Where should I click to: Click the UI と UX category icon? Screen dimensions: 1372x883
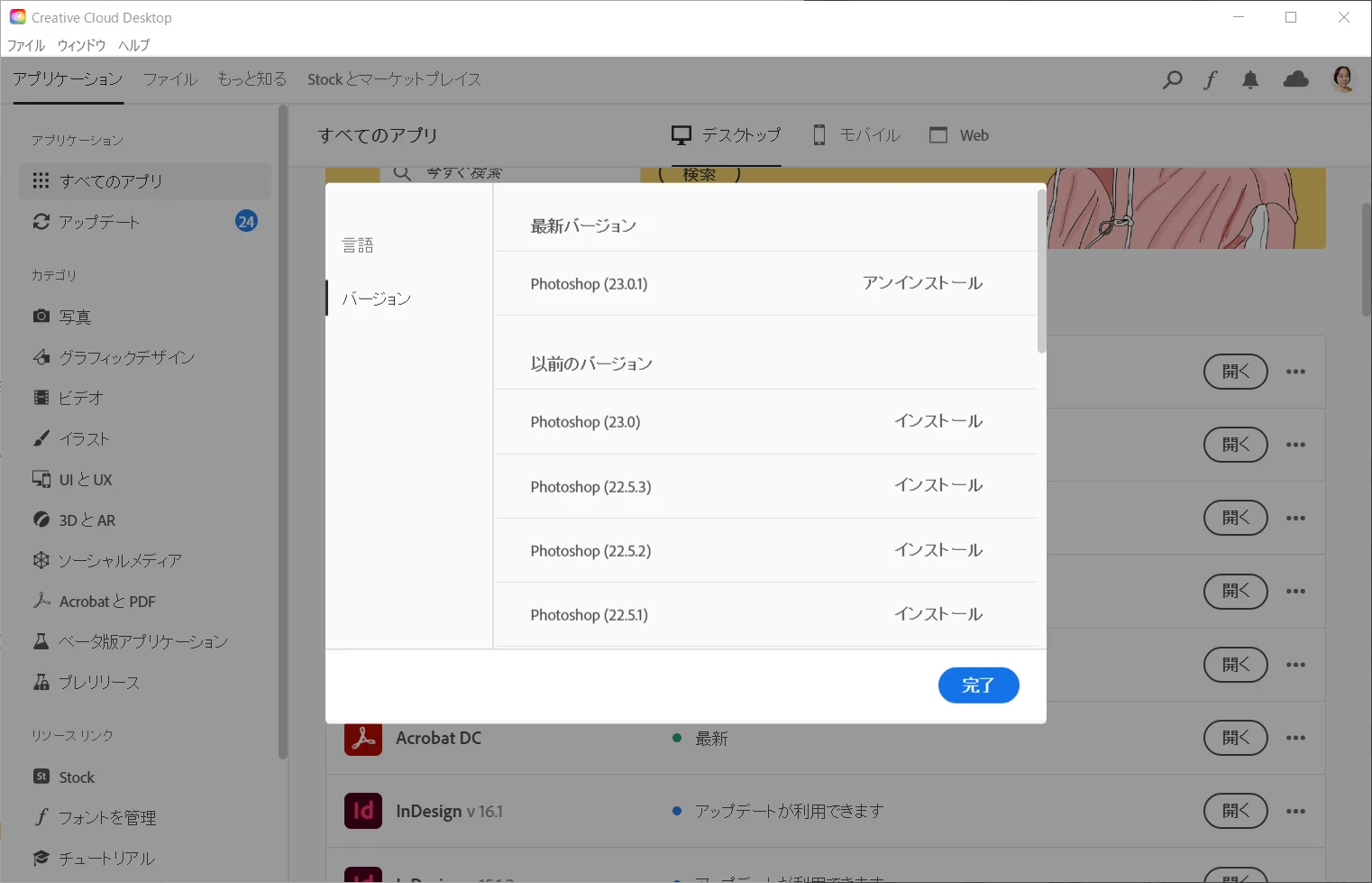41,479
